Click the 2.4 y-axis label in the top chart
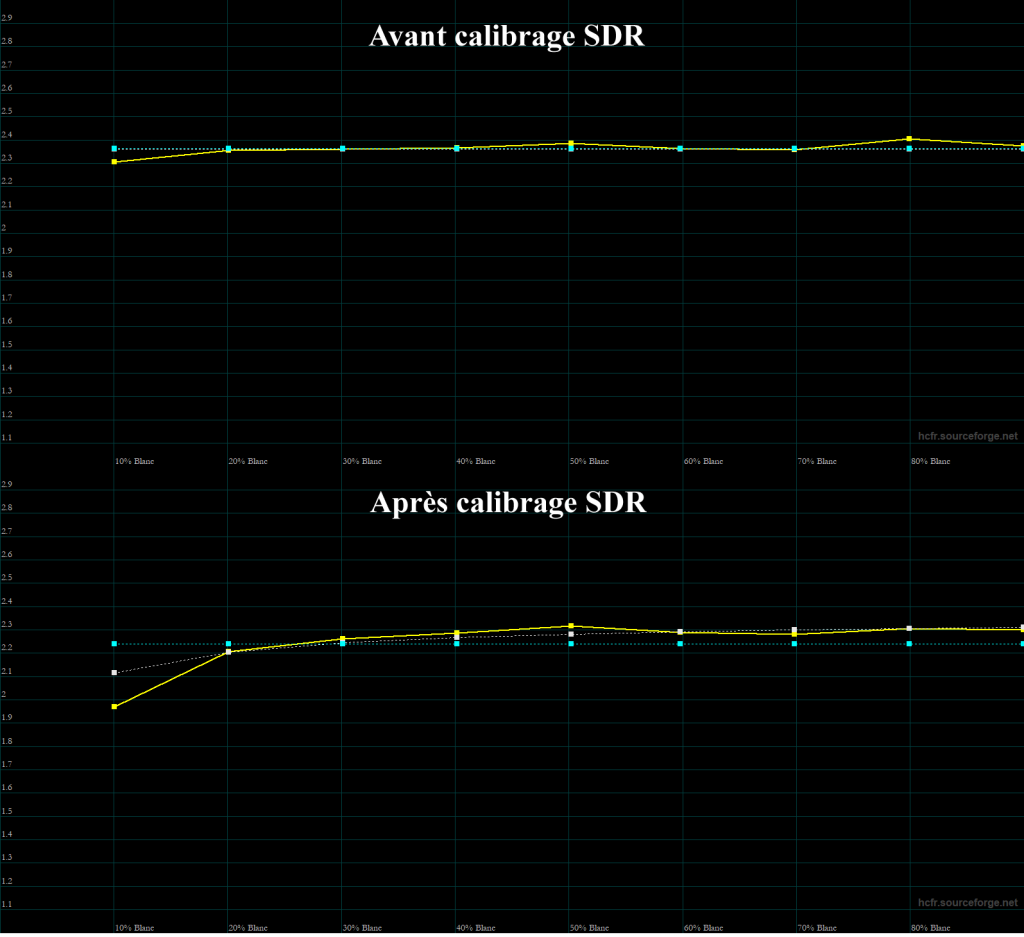The image size is (1024, 937). 6,135
